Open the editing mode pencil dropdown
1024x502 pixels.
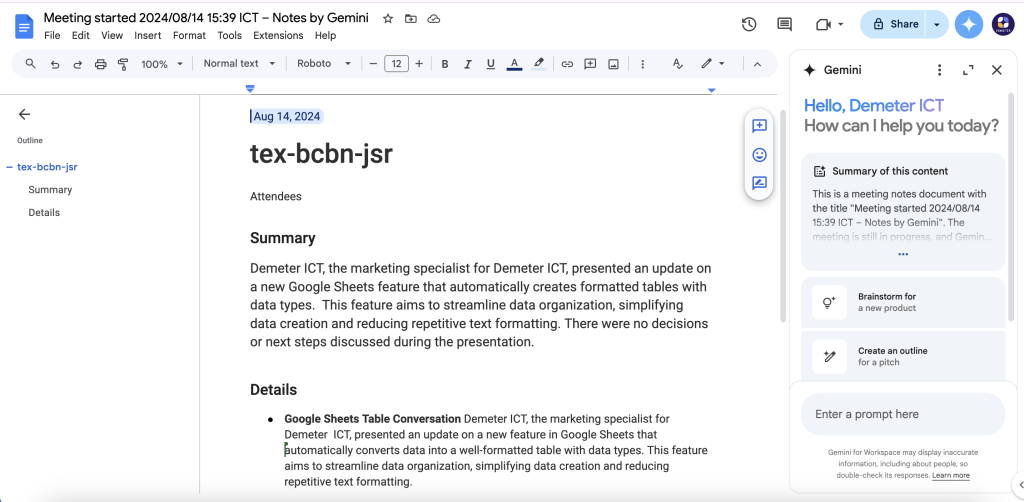[x=712, y=63]
